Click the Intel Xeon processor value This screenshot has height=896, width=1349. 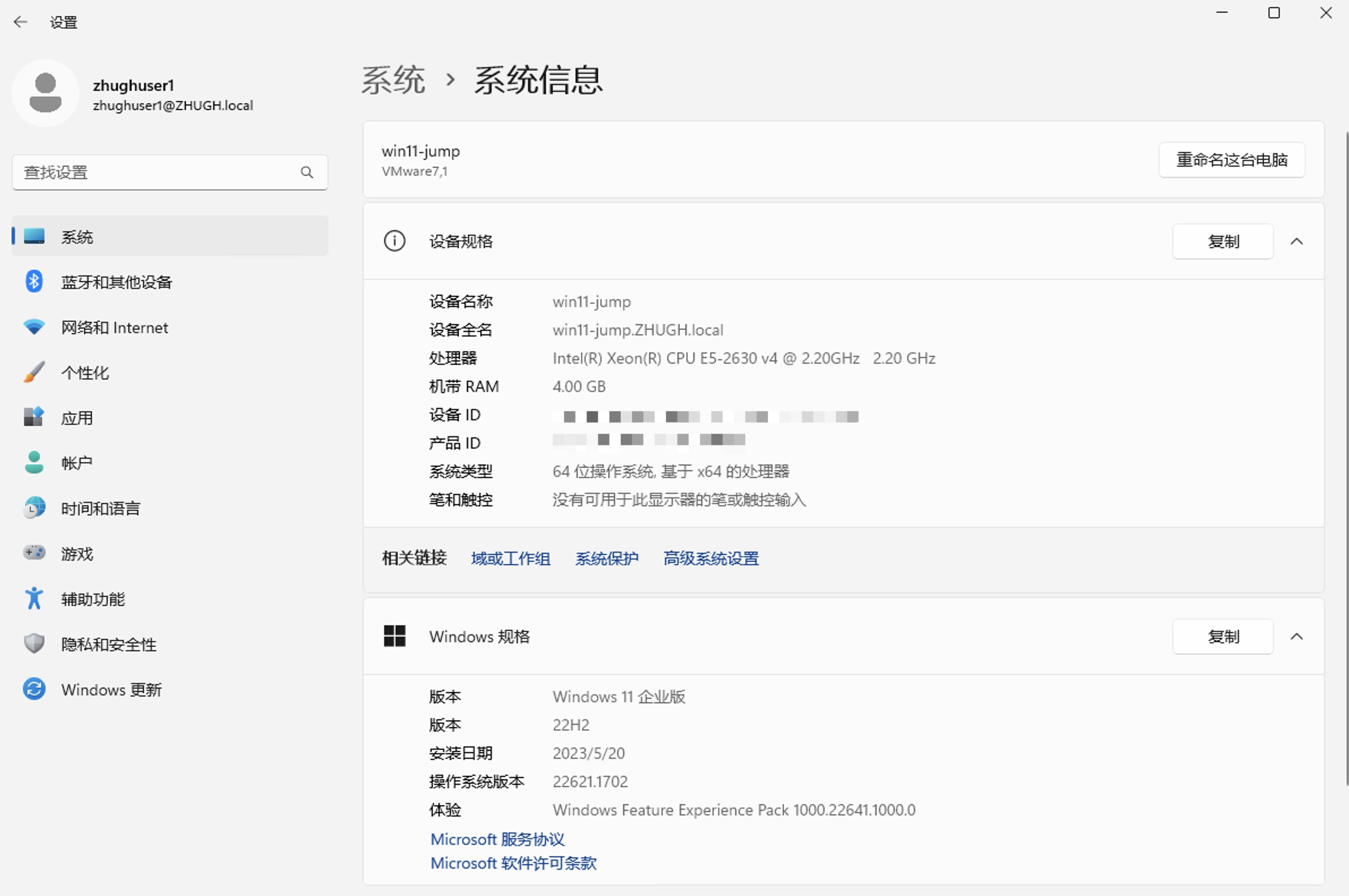coord(744,358)
